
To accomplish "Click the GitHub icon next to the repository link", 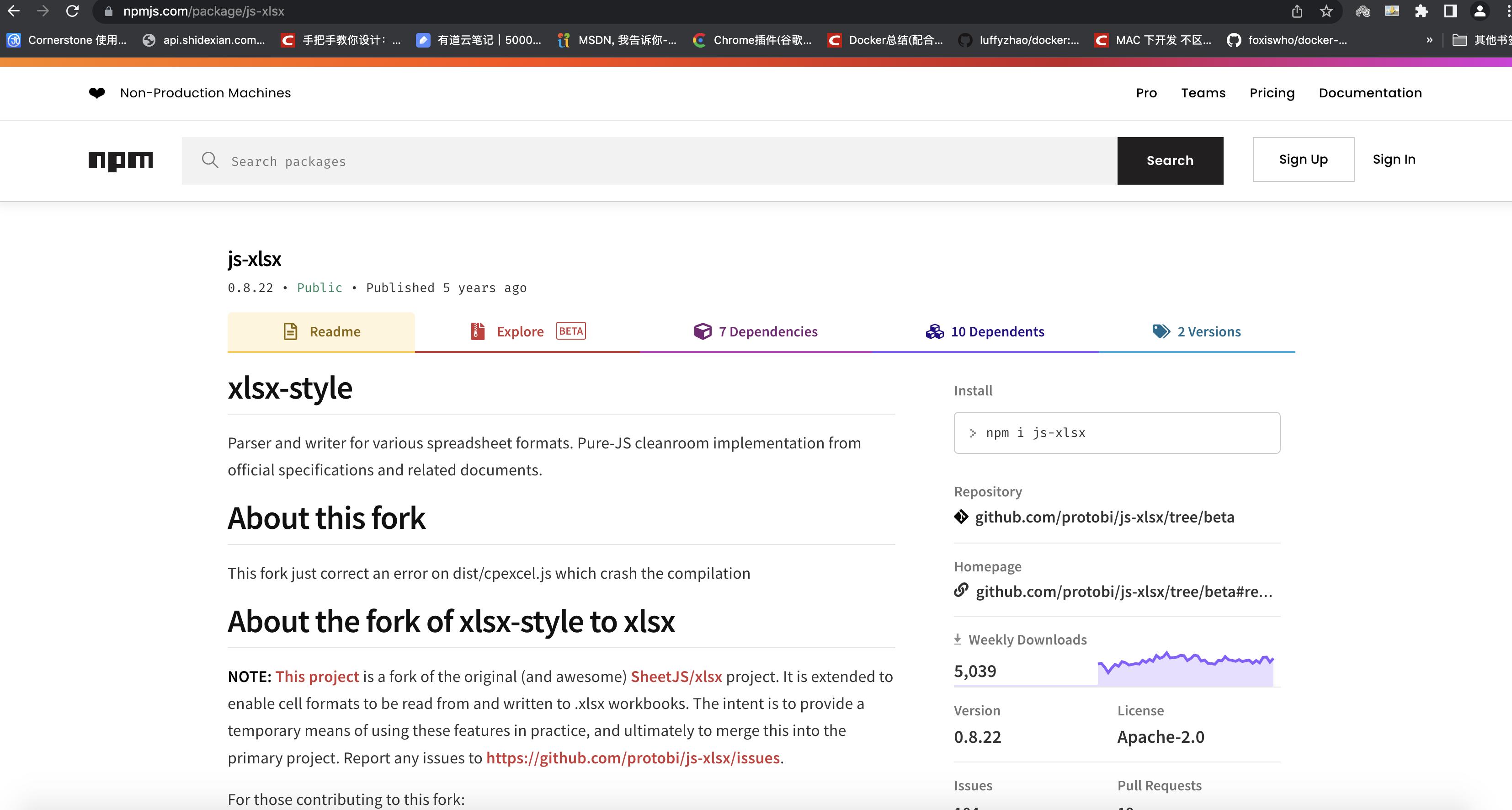I will click(961, 517).
